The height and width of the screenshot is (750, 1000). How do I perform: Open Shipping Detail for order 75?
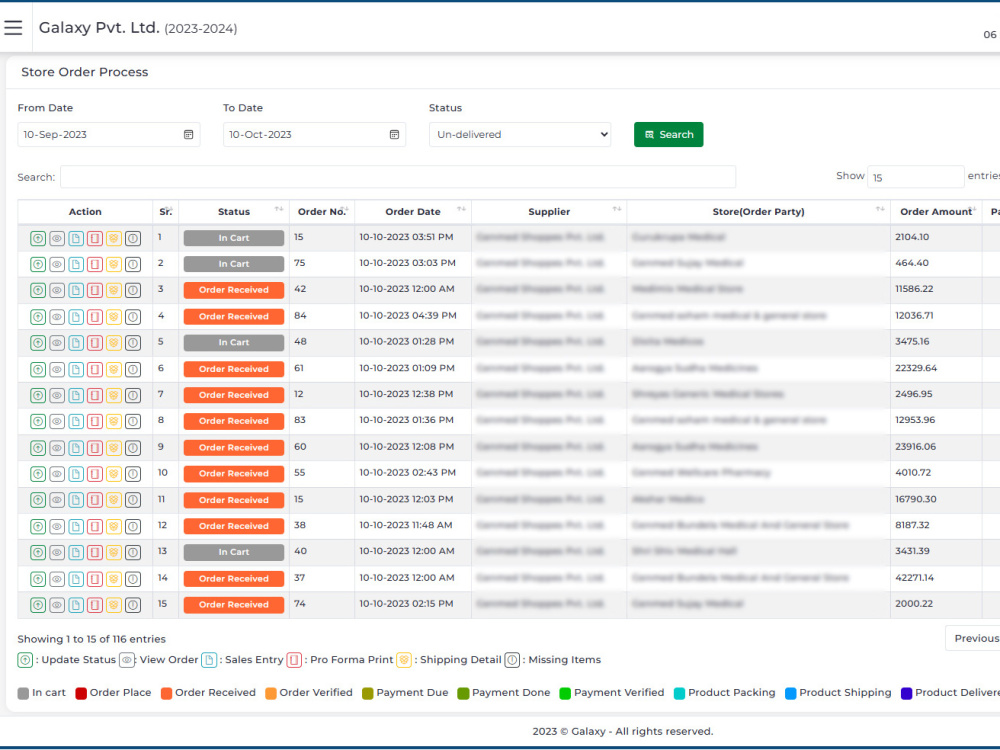click(x=114, y=264)
